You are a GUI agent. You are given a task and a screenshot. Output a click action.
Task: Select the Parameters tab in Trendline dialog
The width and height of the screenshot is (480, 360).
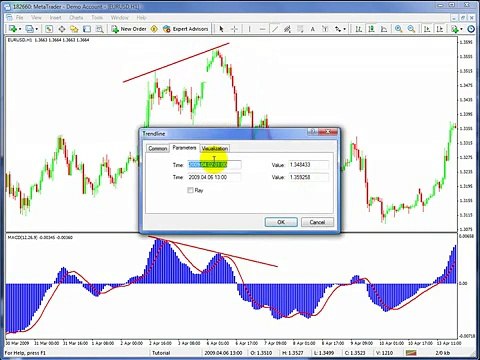(x=184, y=148)
